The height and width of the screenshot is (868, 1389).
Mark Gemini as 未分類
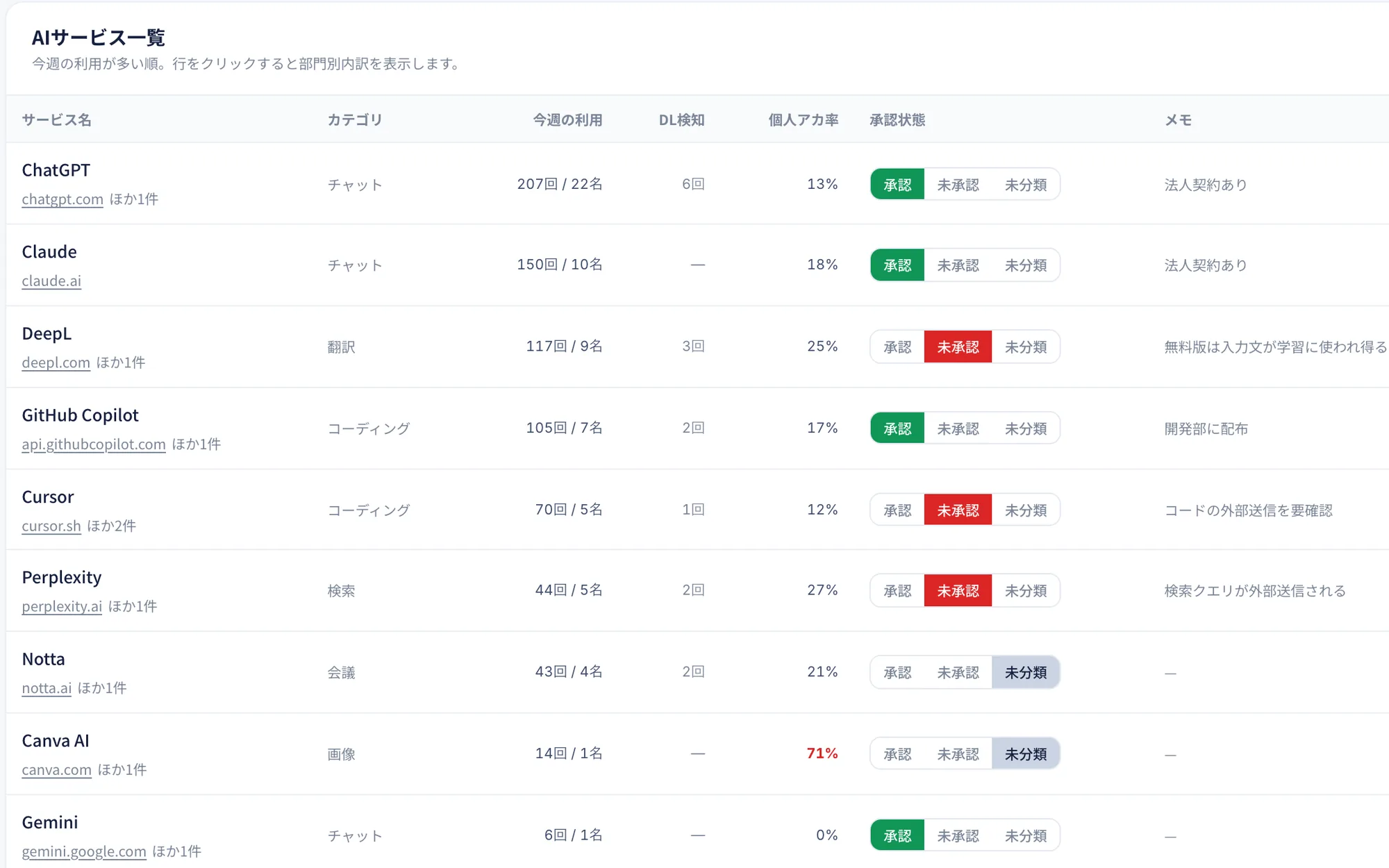[x=1026, y=835]
